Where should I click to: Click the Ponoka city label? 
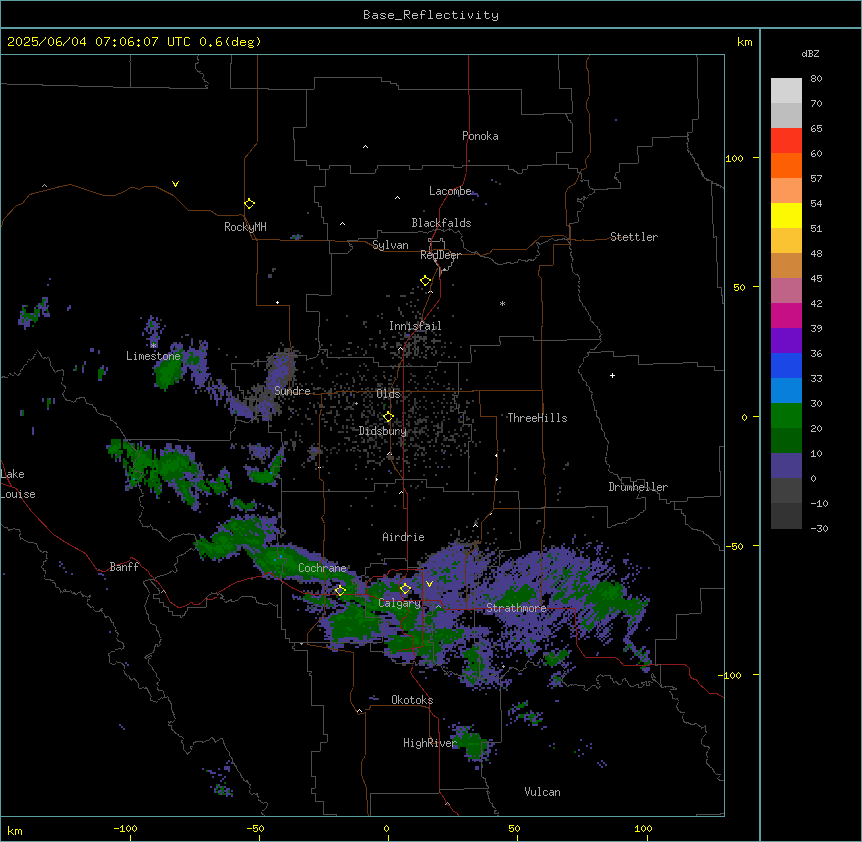(480, 136)
